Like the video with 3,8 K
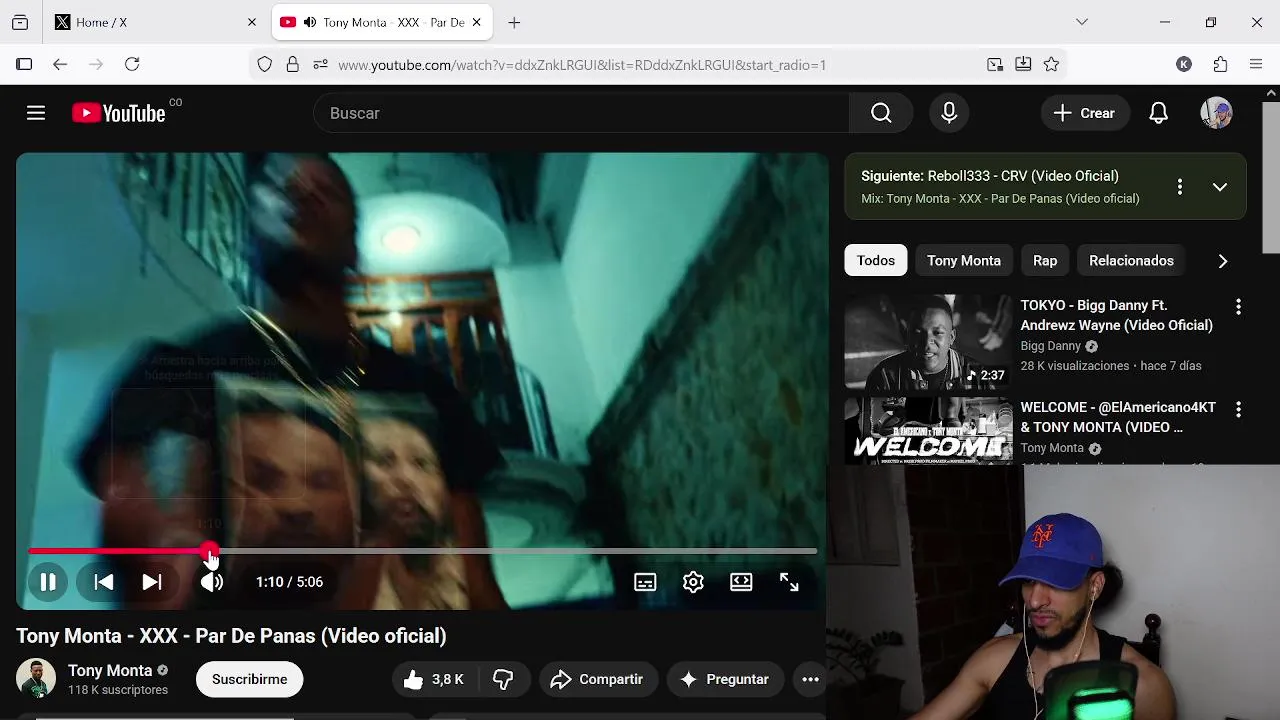Viewport: 1280px width, 720px height. click(x=434, y=679)
